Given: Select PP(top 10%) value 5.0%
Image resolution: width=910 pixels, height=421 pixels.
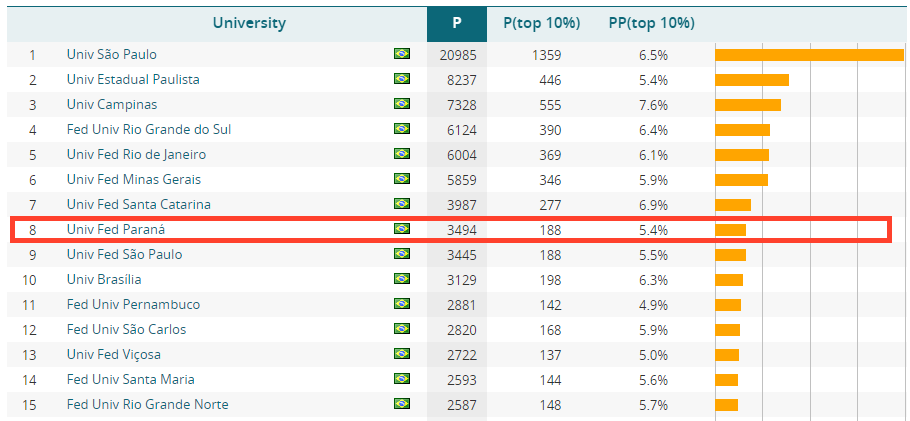Looking at the screenshot, I should point(653,355).
